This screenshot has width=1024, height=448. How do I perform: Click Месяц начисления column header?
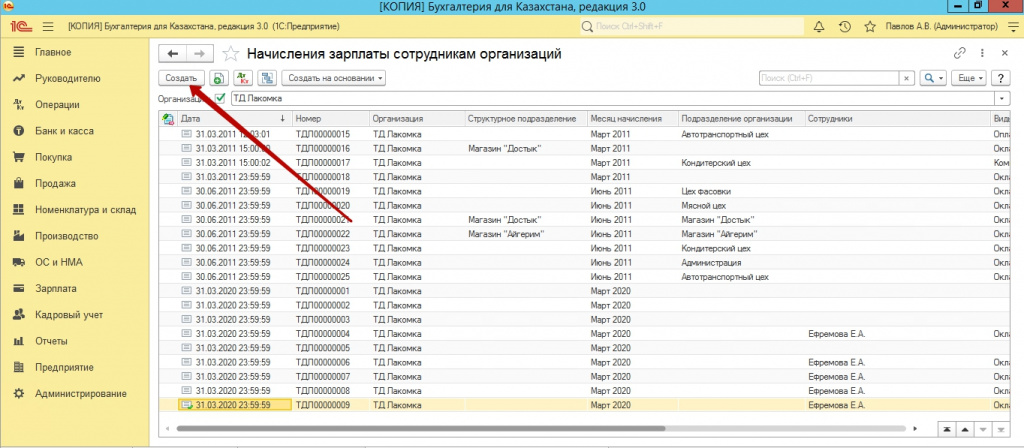(x=632, y=119)
